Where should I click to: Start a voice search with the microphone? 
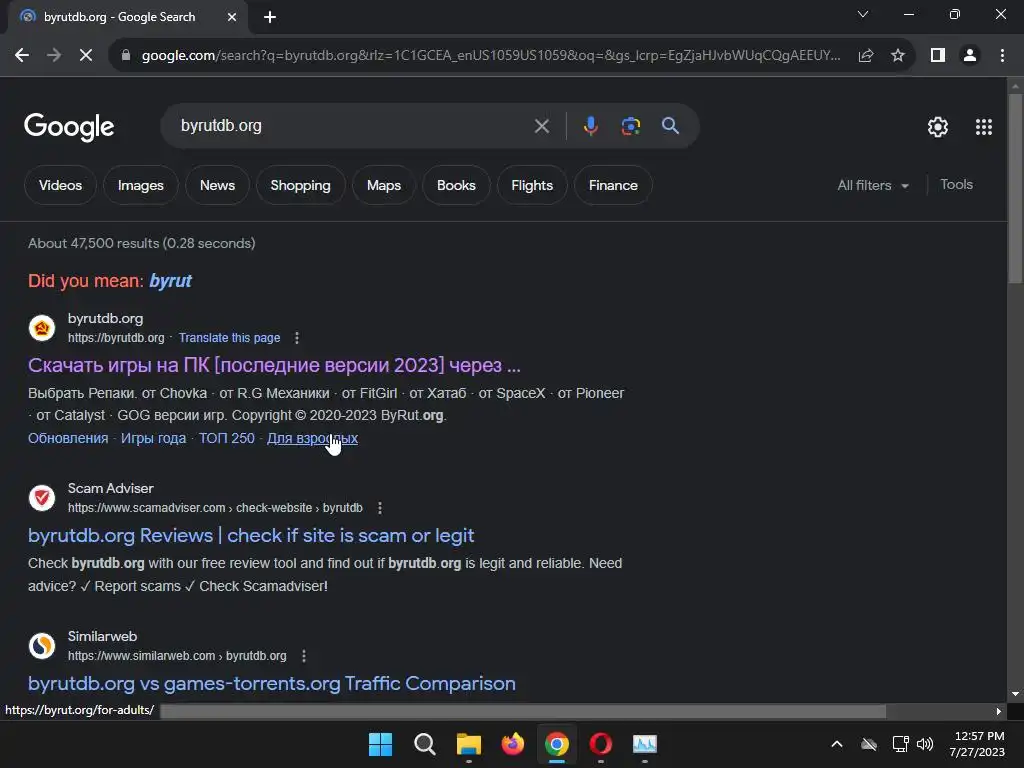pyautogui.click(x=590, y=126)
